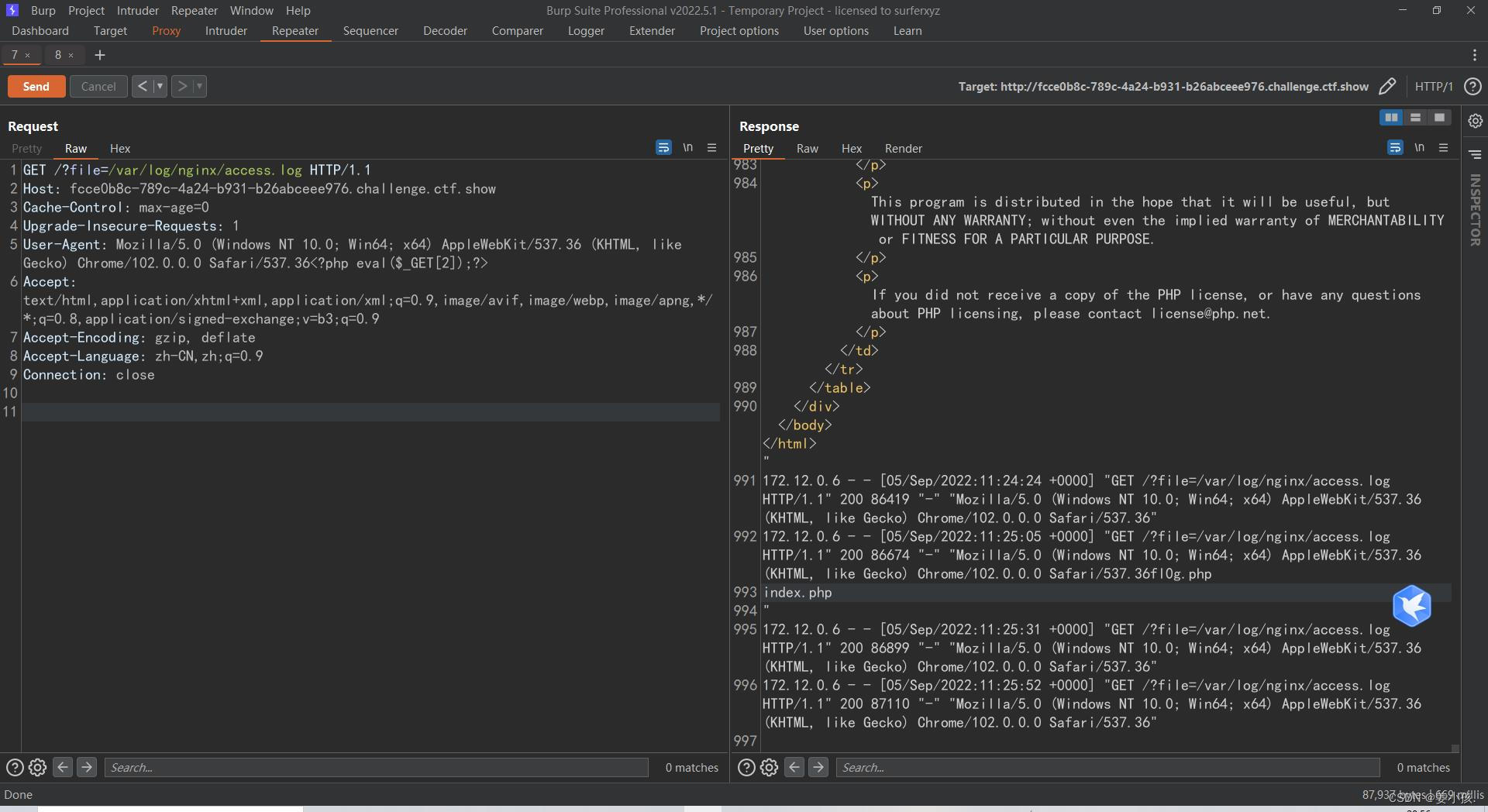Click the Cancel button
The width and height of the screenshot is (1488, 812).
(98, 86)
